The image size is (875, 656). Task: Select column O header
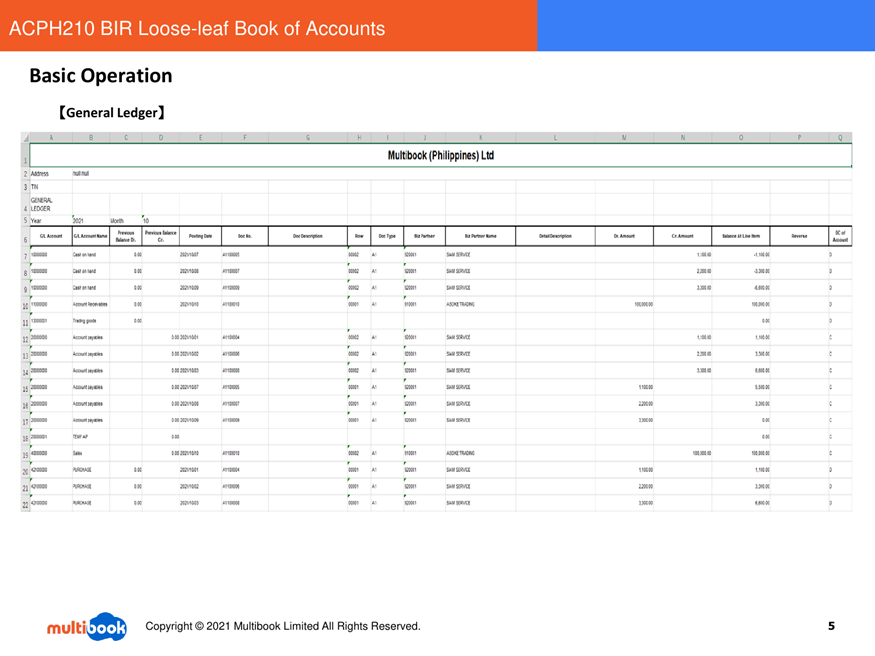(x=741, y=138)
